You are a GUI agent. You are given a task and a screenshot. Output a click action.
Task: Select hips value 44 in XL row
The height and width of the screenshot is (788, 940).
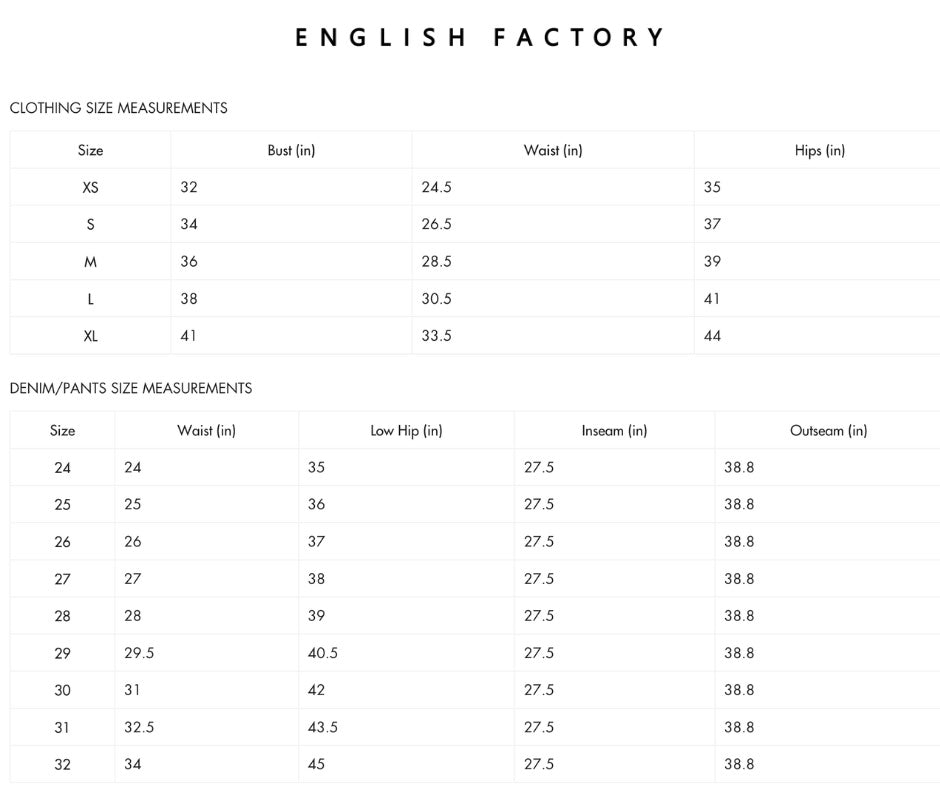(712, 336)
